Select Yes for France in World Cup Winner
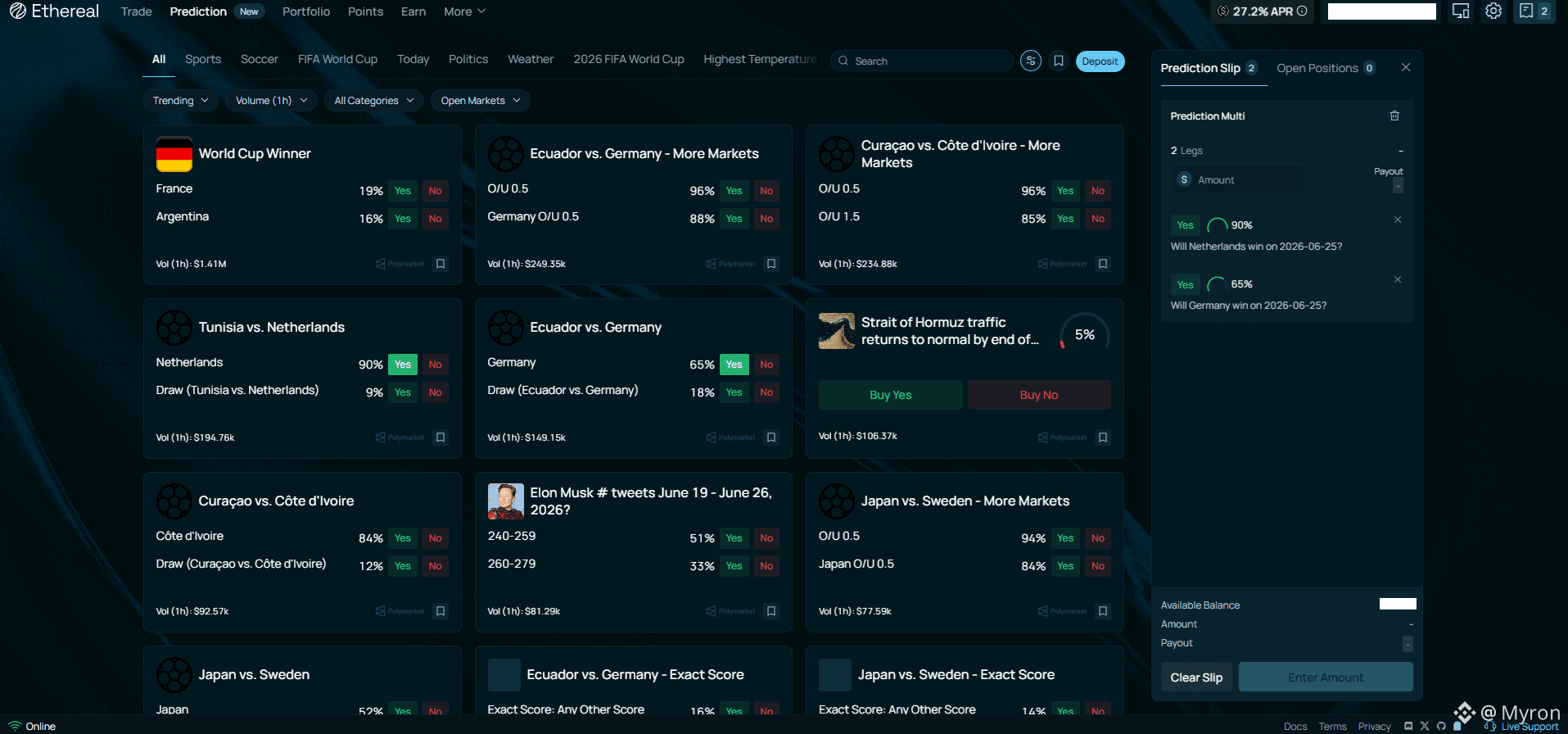Image resolution: width=1568 pixels, height=734 pixels. (403, 191)
